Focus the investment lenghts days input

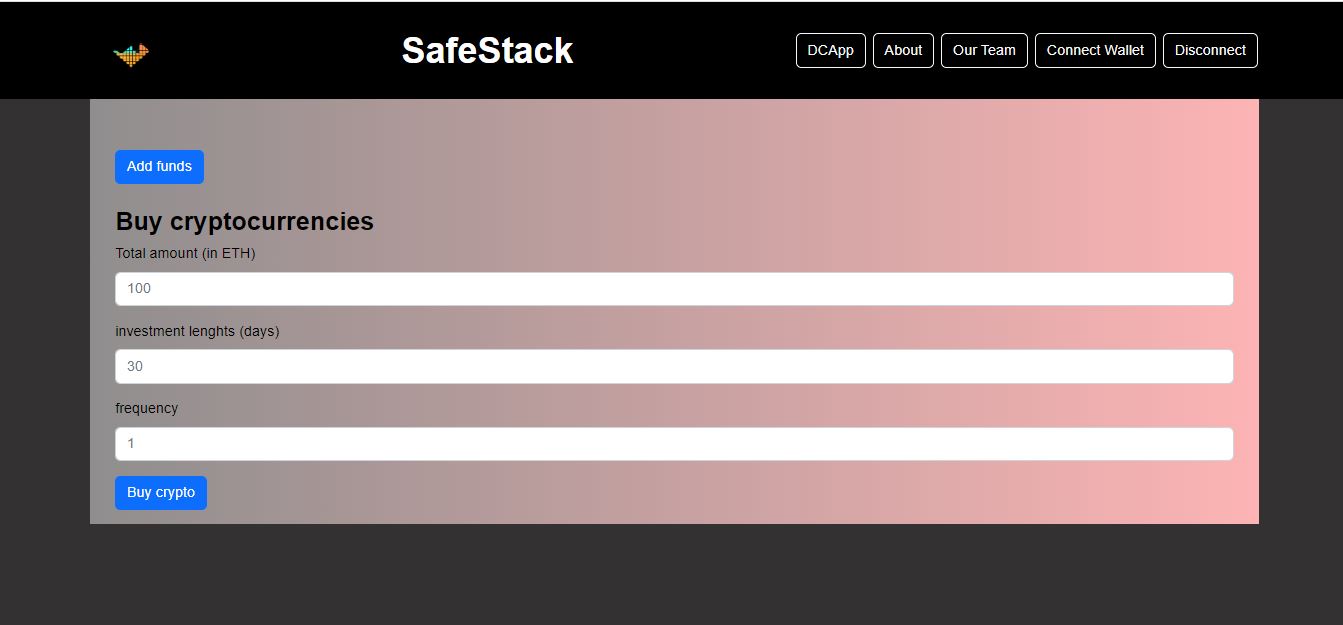tap(674, 366)
